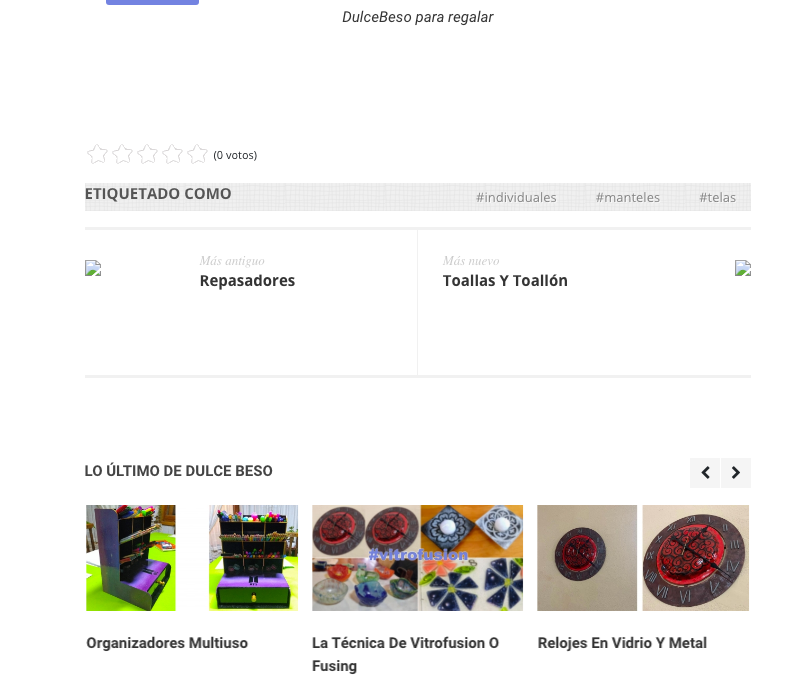Screen dimensions: 792x689
Task: Click the broken image icon beside Toallas Y Toallón
Action: click(x=742, y=268)
